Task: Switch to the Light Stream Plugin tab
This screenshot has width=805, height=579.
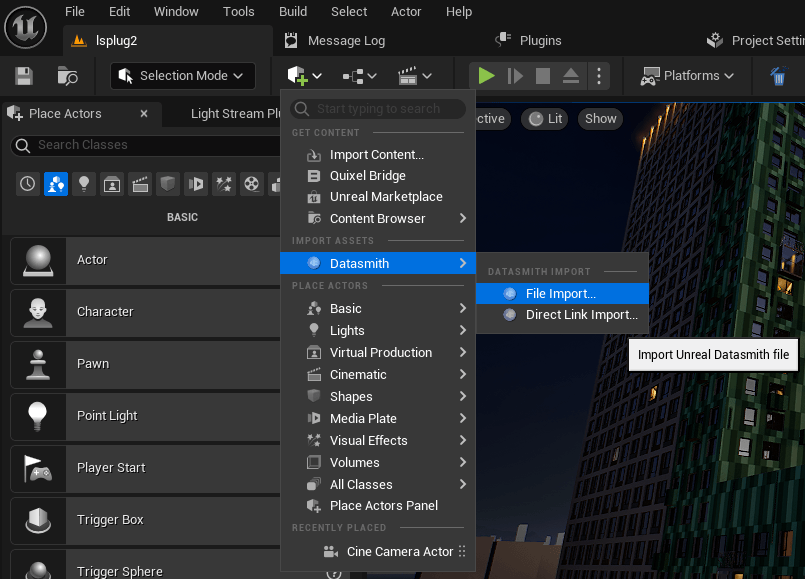Action: point(236,113)
